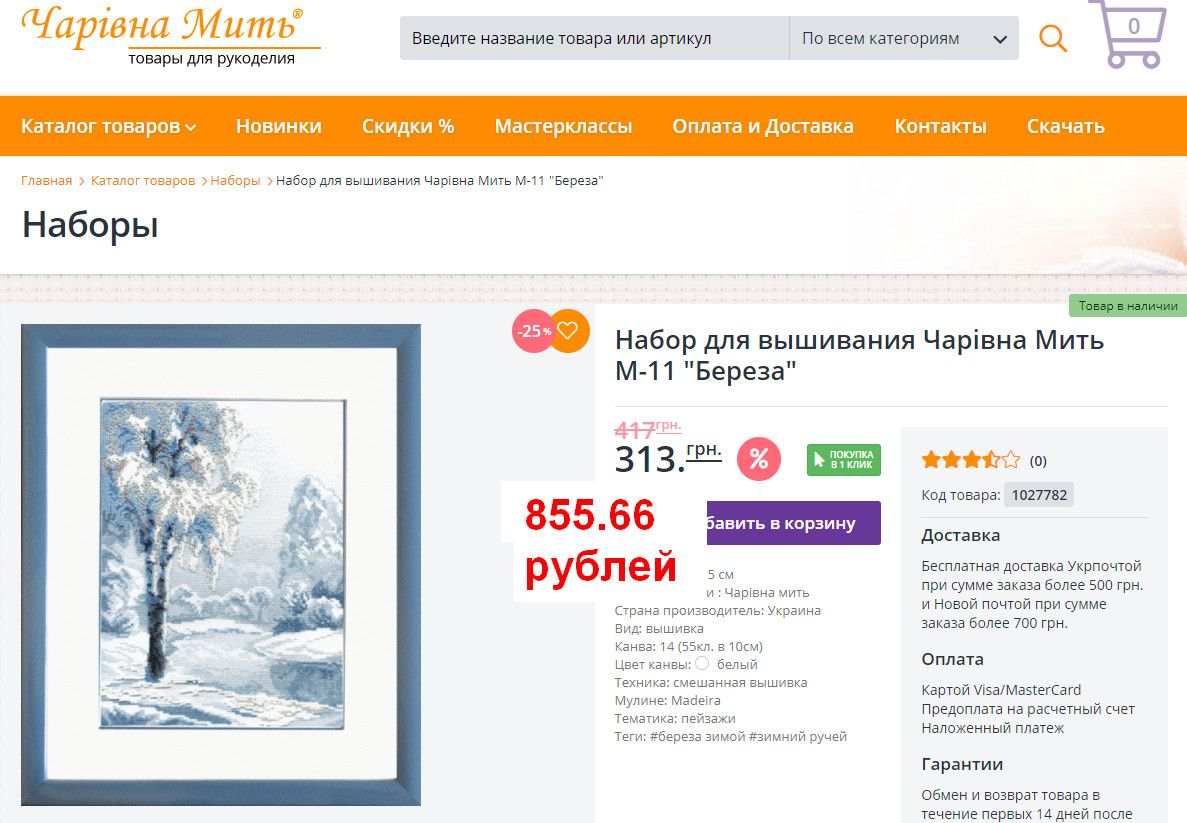Open the Скидки % menu item
This screenshot has height=823, width=1187.
click(x=408, y=126)
